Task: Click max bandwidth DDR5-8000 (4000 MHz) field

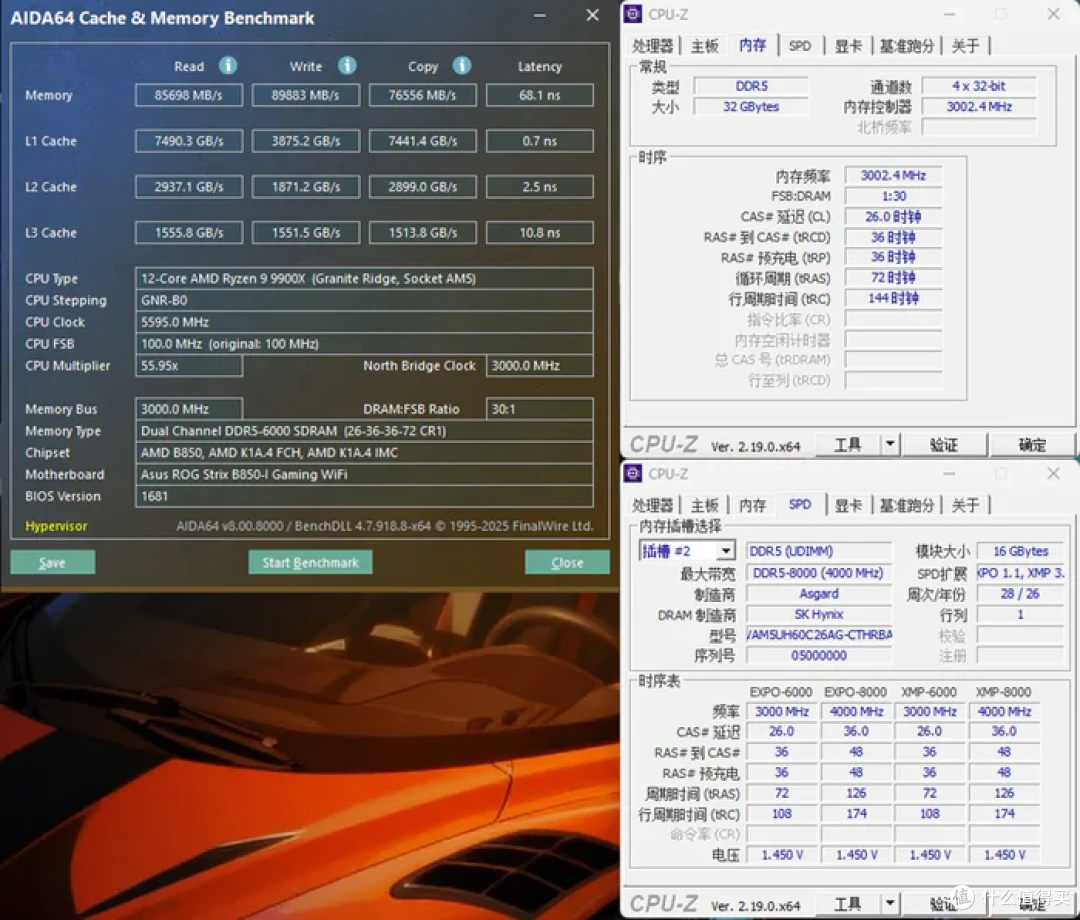Action: pyautogui.click(x=818, y=573)
